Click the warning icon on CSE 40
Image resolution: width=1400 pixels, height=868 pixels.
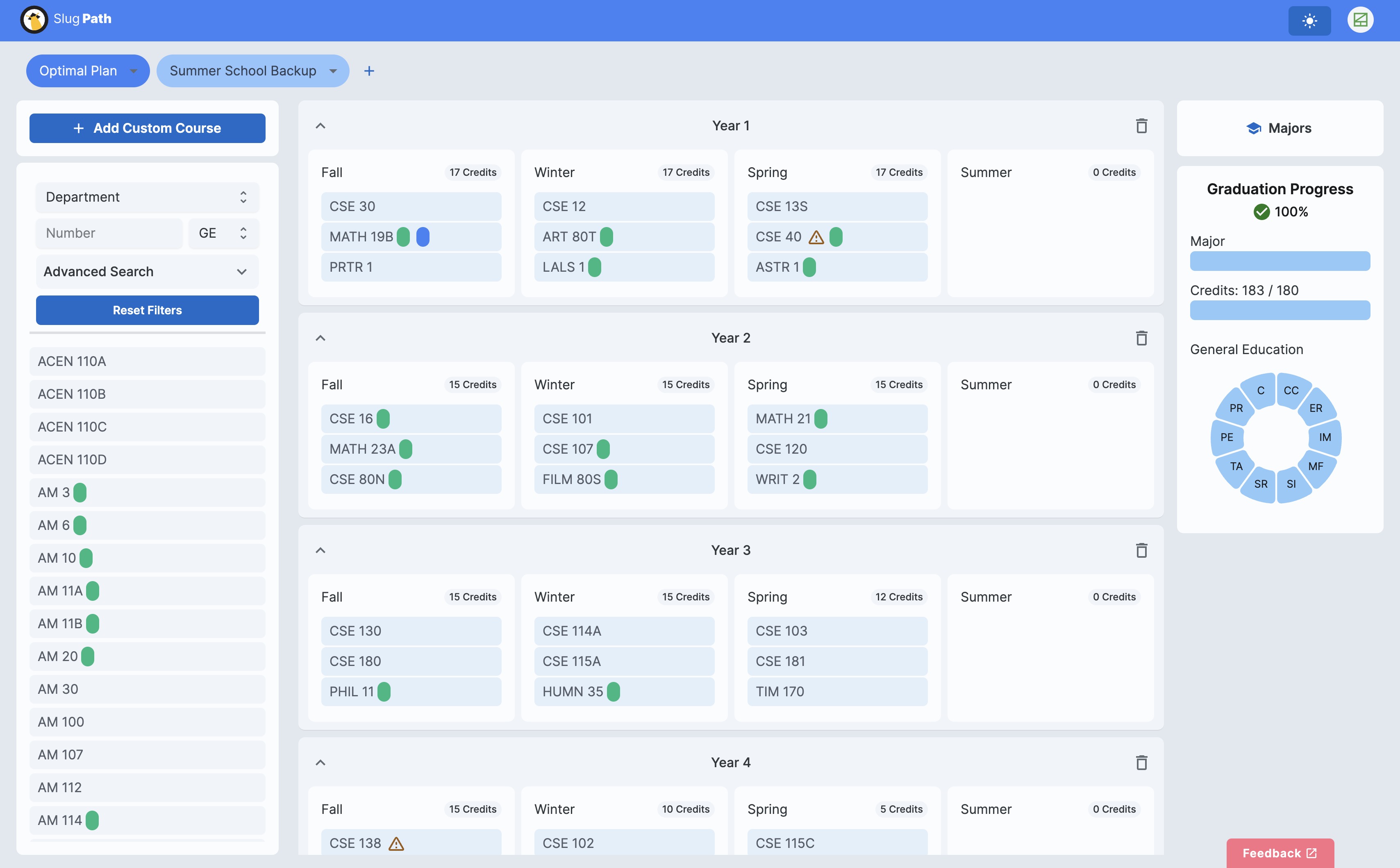[816, 237]
